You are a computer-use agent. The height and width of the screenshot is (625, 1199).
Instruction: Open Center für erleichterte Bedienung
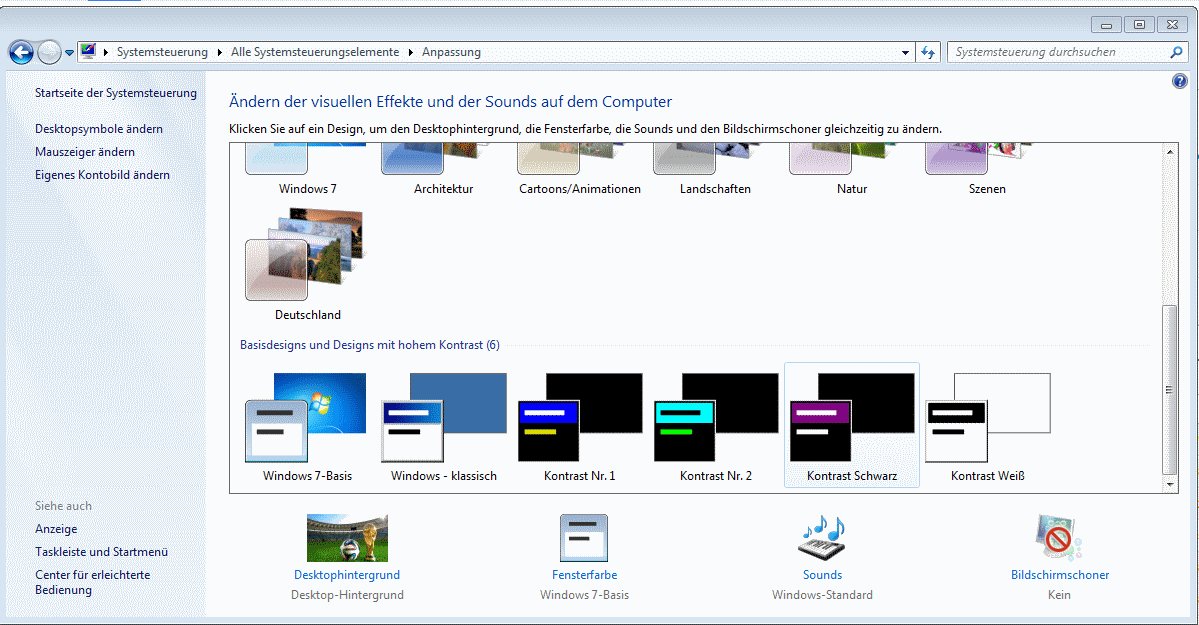93,582
